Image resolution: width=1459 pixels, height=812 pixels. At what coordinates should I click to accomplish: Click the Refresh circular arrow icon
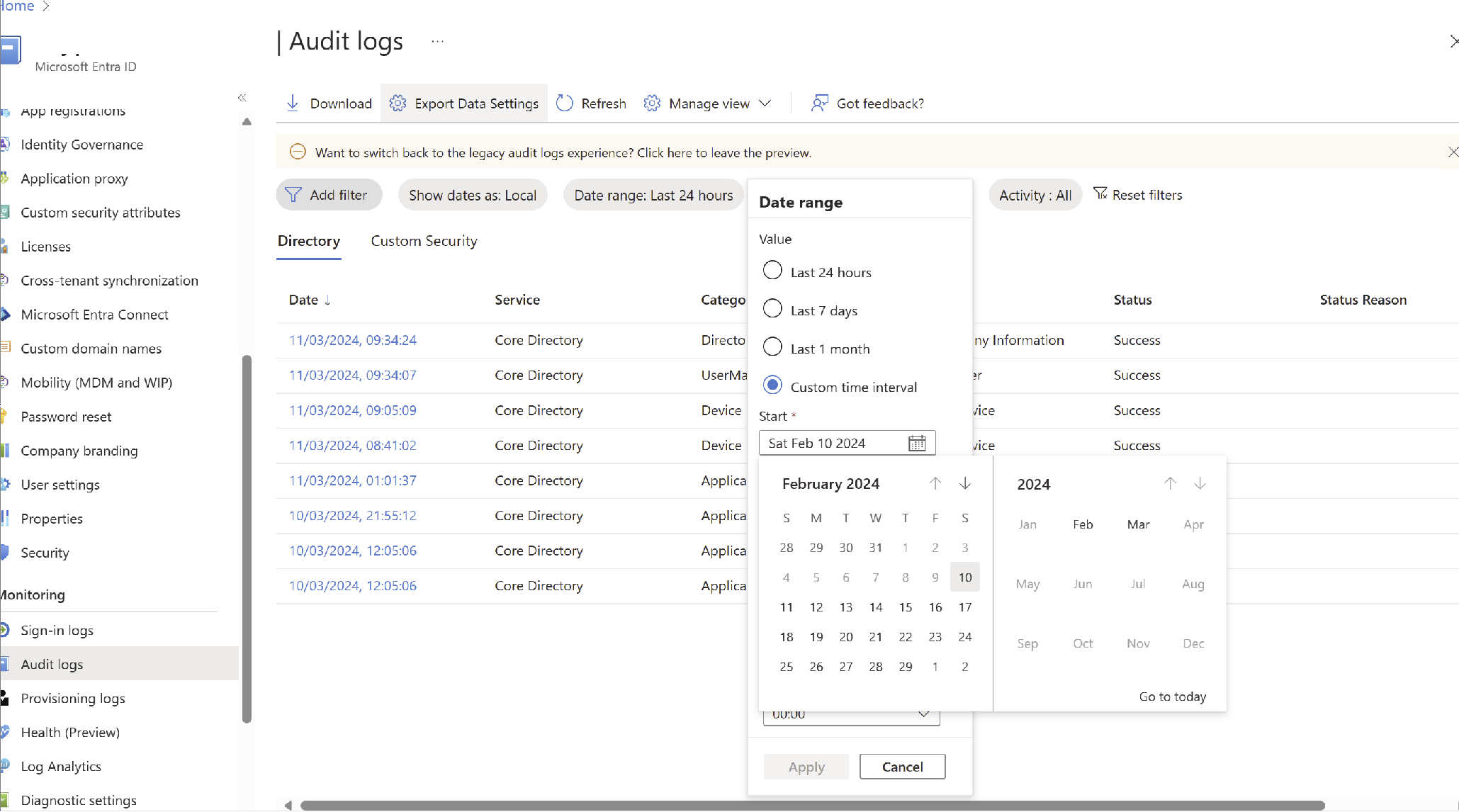pyautogui.click(x=564, y=103)
